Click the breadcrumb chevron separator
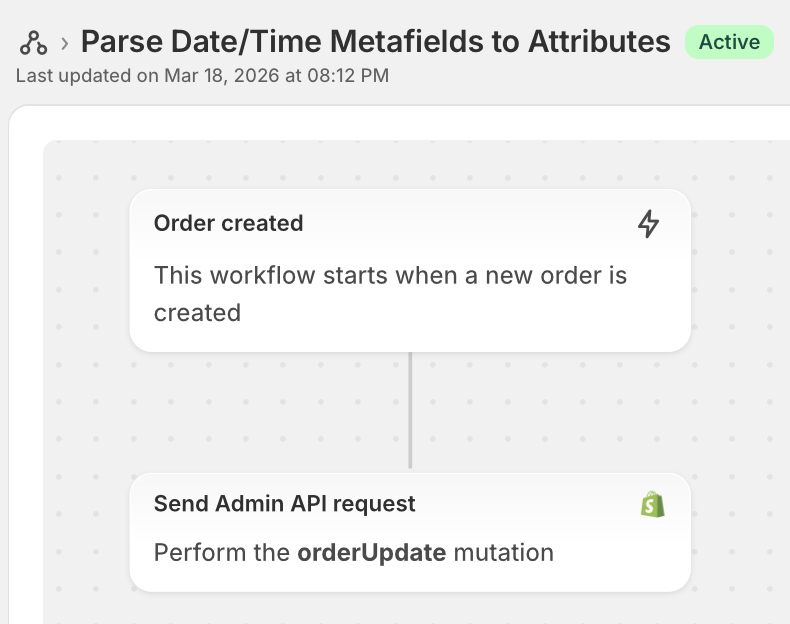Viewport: 790px width, 624px height. pyautogui.click(x=64, y=42)
